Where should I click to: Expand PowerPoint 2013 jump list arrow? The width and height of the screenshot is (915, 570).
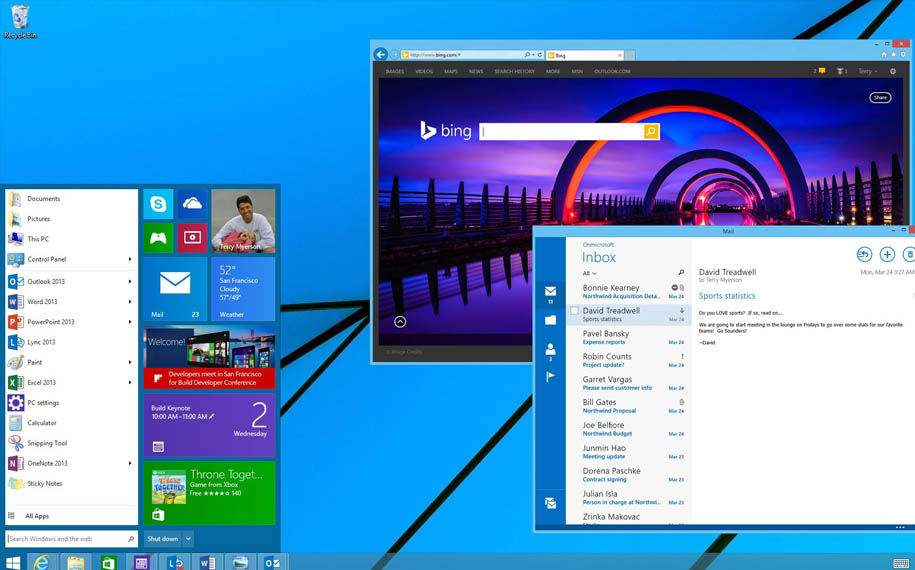coord(130,322)
